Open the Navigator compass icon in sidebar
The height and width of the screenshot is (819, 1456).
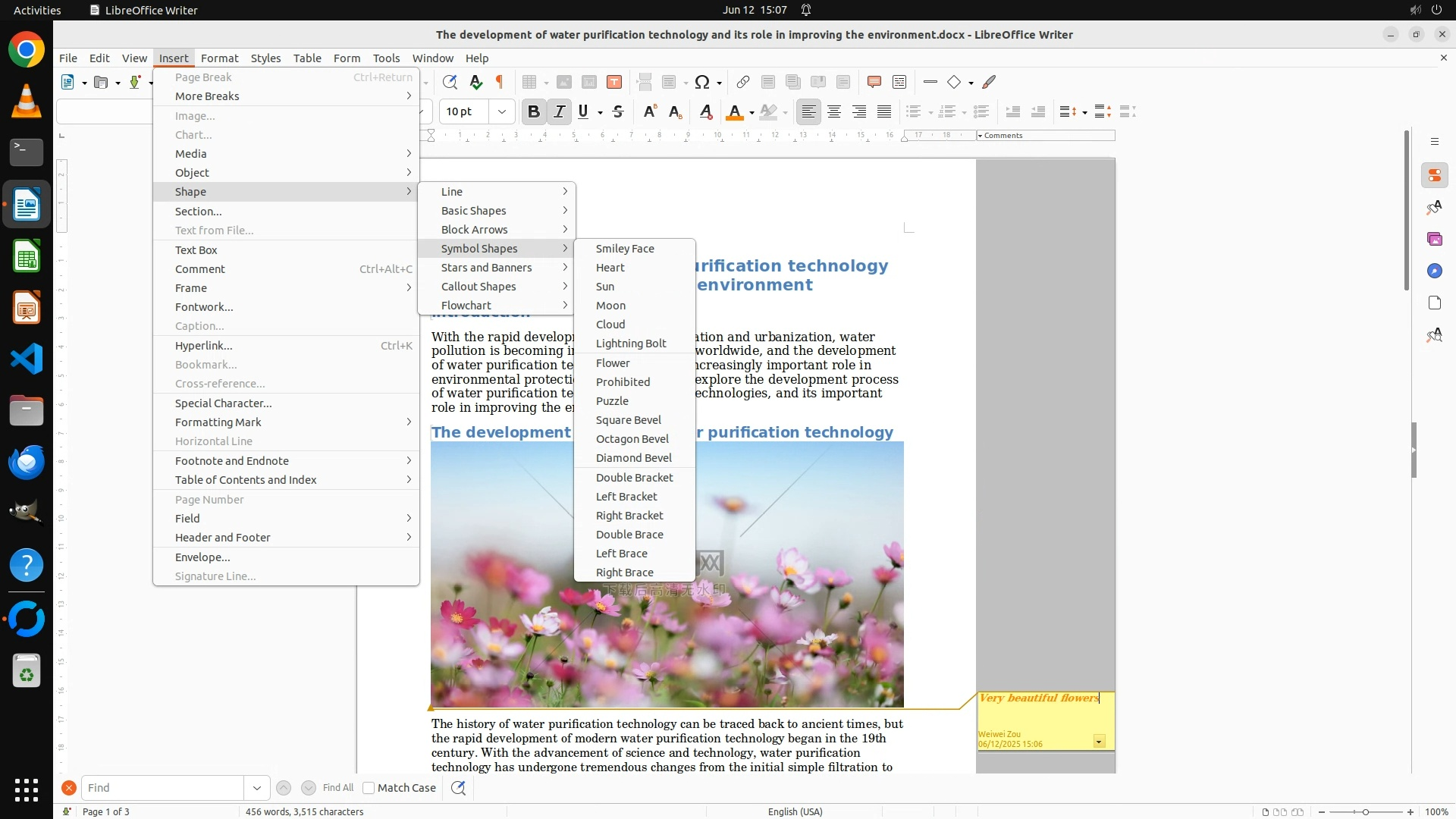point(1434,271)
